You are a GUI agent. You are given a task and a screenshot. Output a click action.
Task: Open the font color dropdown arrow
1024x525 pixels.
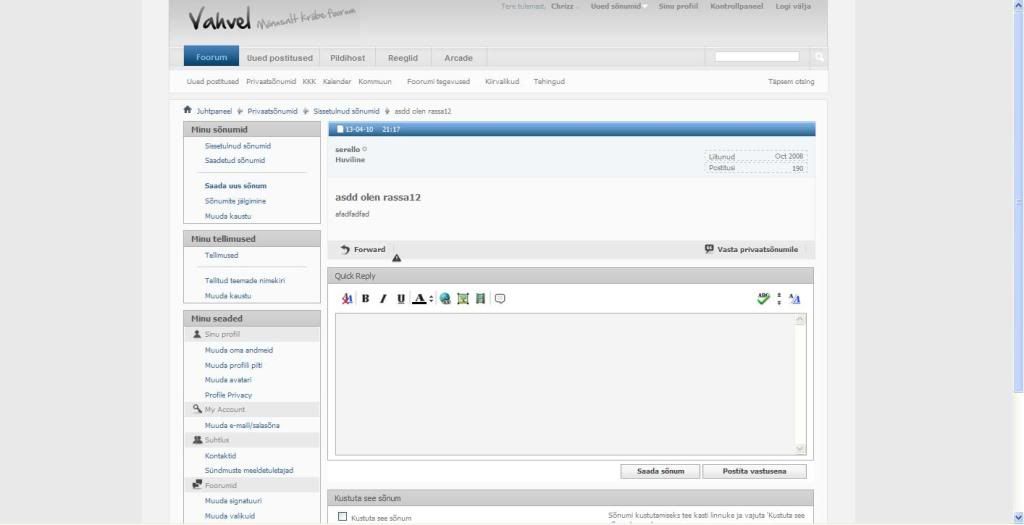pyautogui.click(x=431, y=299)
